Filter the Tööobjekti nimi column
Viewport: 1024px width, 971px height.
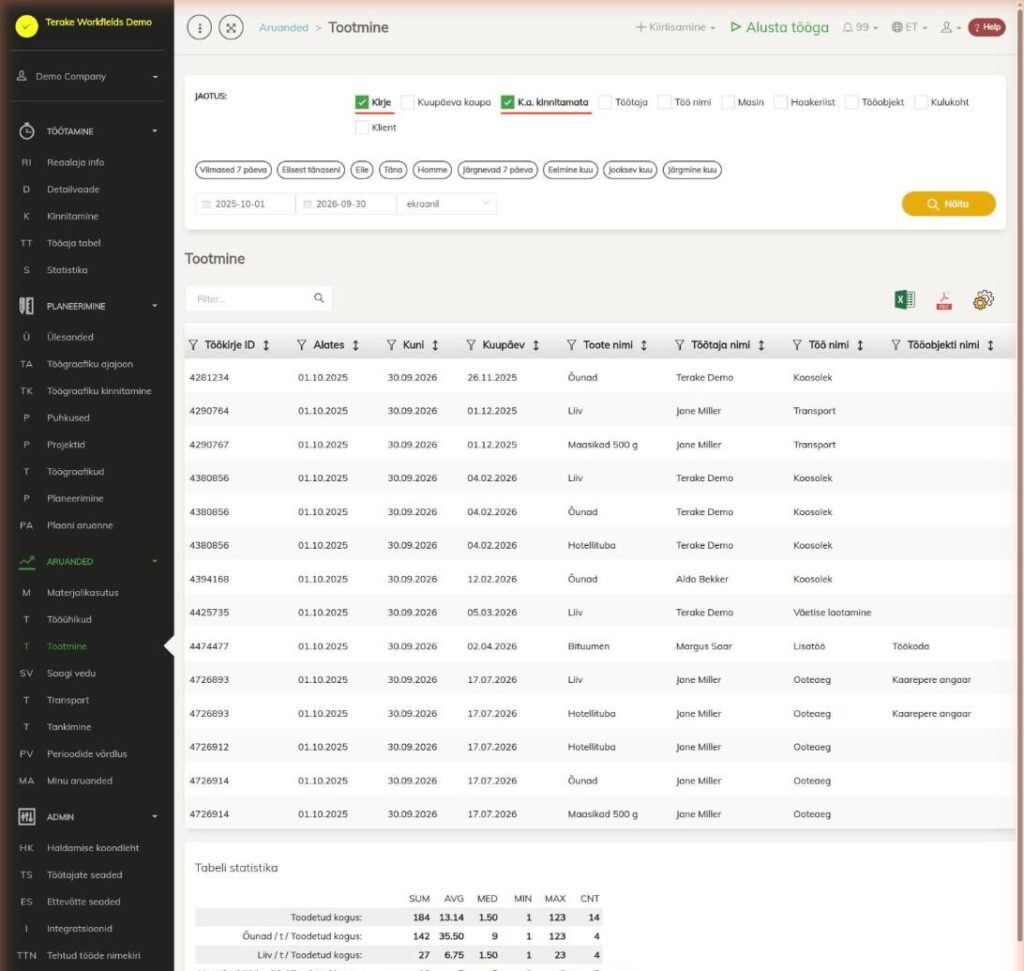point(895,345)
